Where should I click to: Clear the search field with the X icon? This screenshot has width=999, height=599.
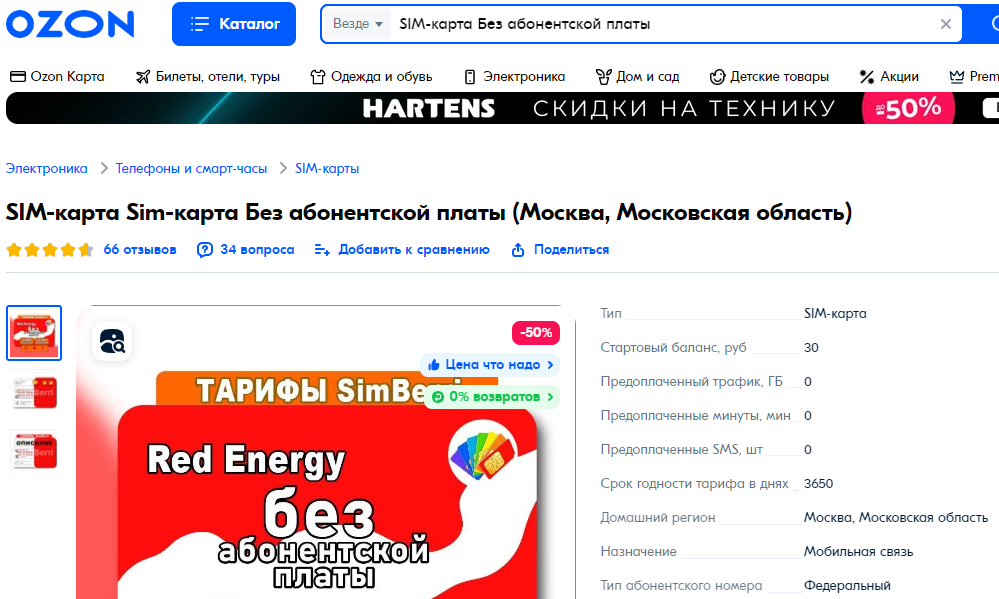tap(946, 24)
